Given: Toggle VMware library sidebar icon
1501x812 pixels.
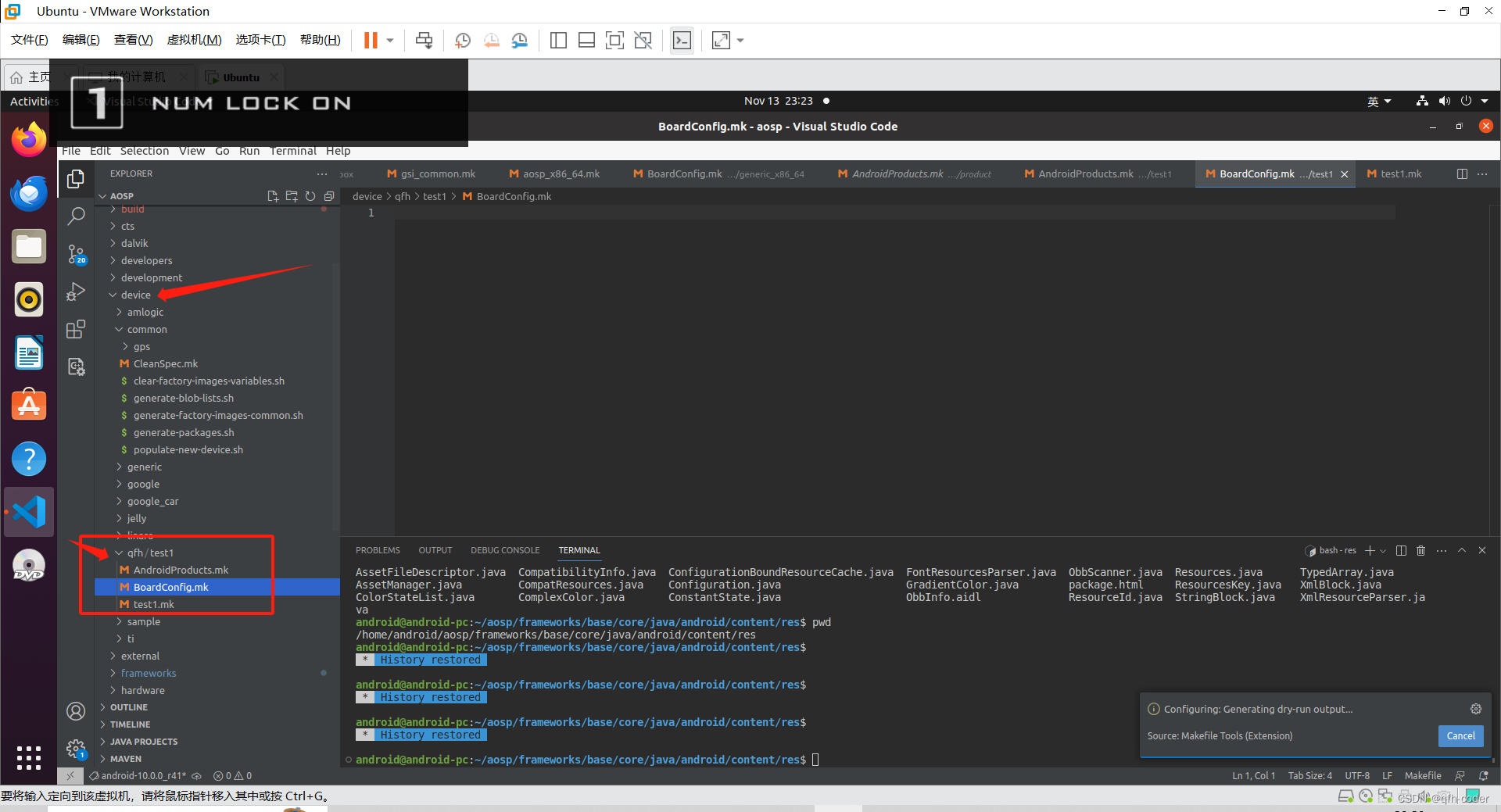Looking at the screenshot, I should point(558,40).
